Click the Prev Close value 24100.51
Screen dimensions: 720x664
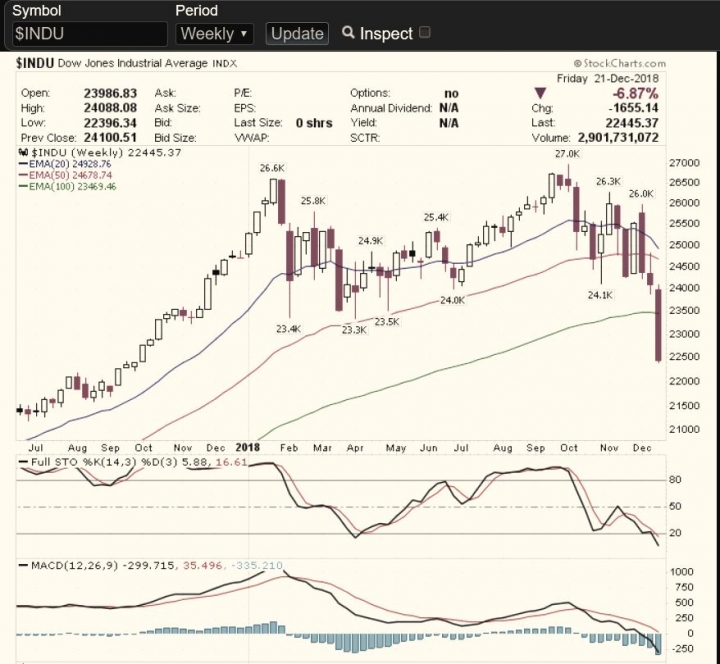tap(110, 138)
